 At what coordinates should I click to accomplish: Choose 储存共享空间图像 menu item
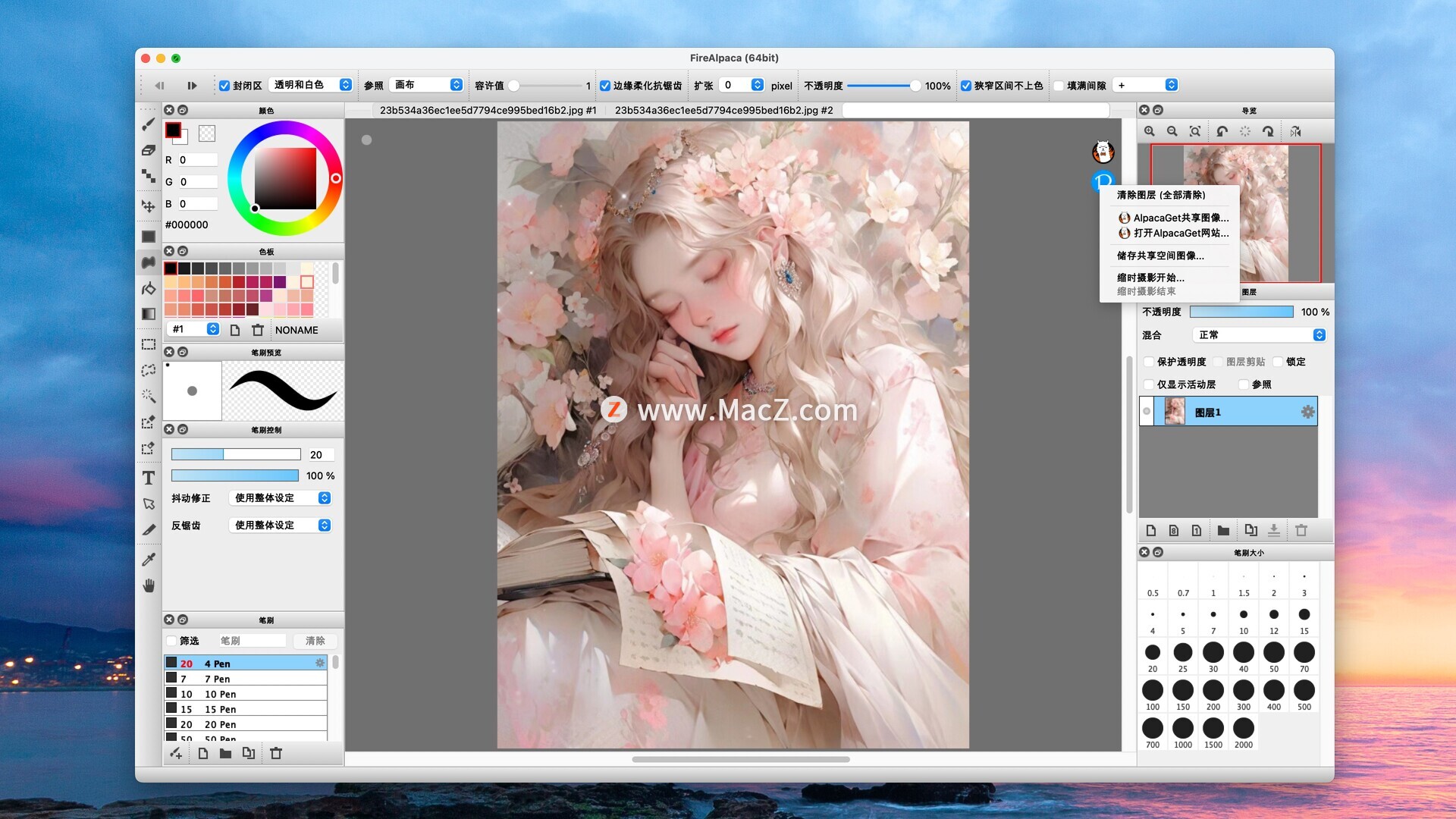pos(1169,256)
